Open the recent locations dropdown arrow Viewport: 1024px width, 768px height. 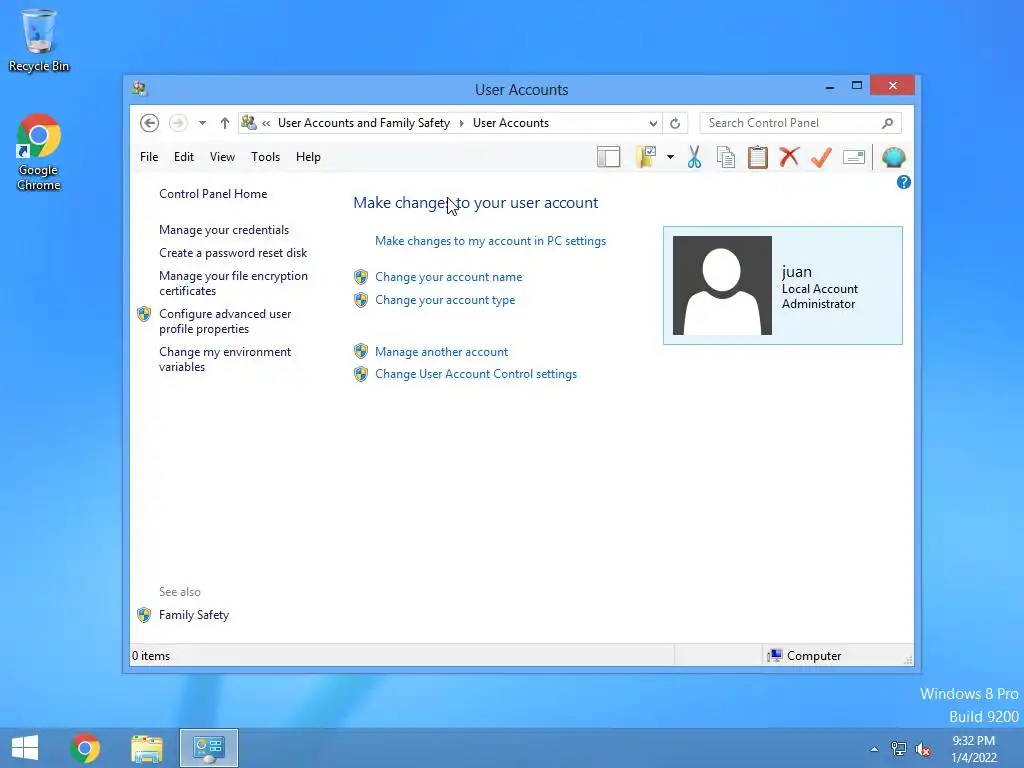point(202,123)
